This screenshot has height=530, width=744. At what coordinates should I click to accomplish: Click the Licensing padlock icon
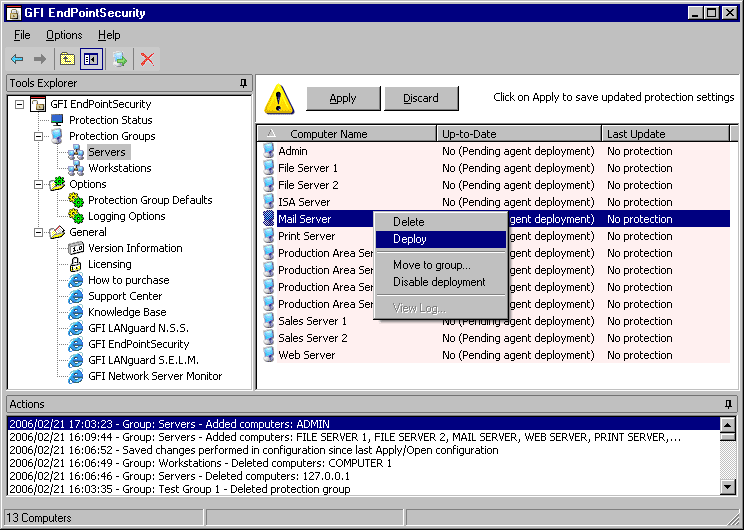tap(75, 264)
